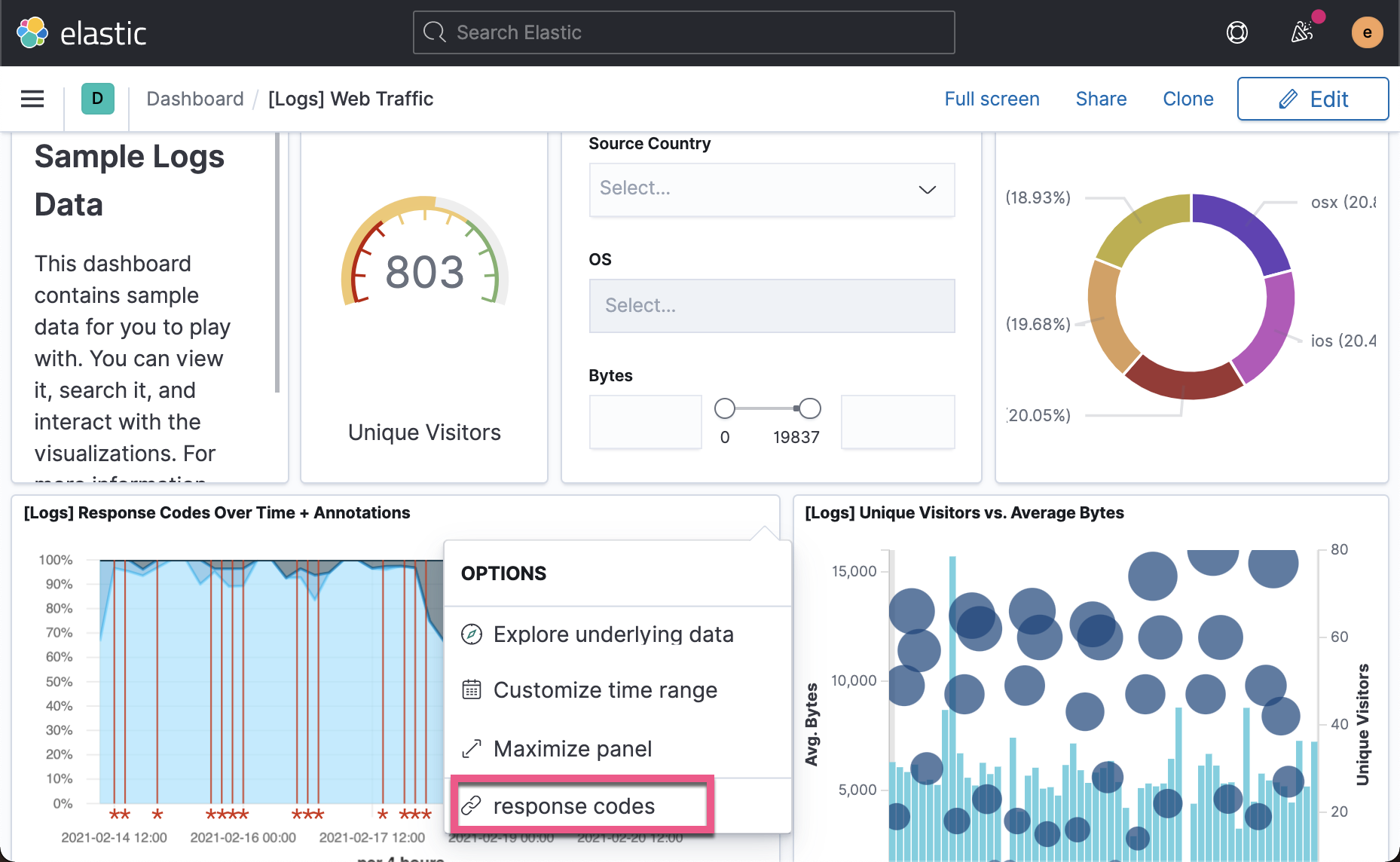Click the Source Country chevron arrow
The height and width of the screenshot is (862, 1400).
(927, 190)
